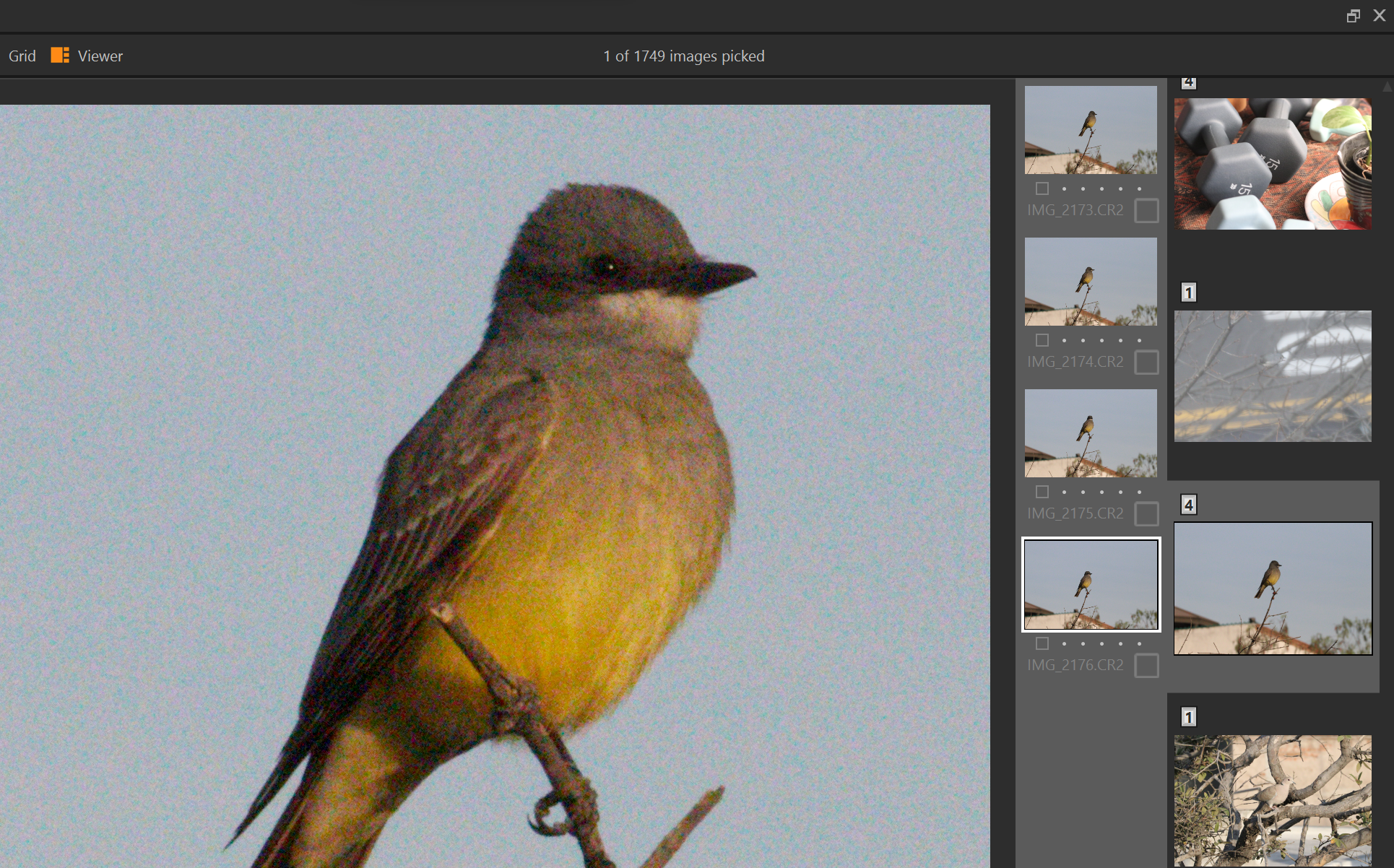Rate IMG_2176 by clicking its fifth dot

click(1139, 643)
